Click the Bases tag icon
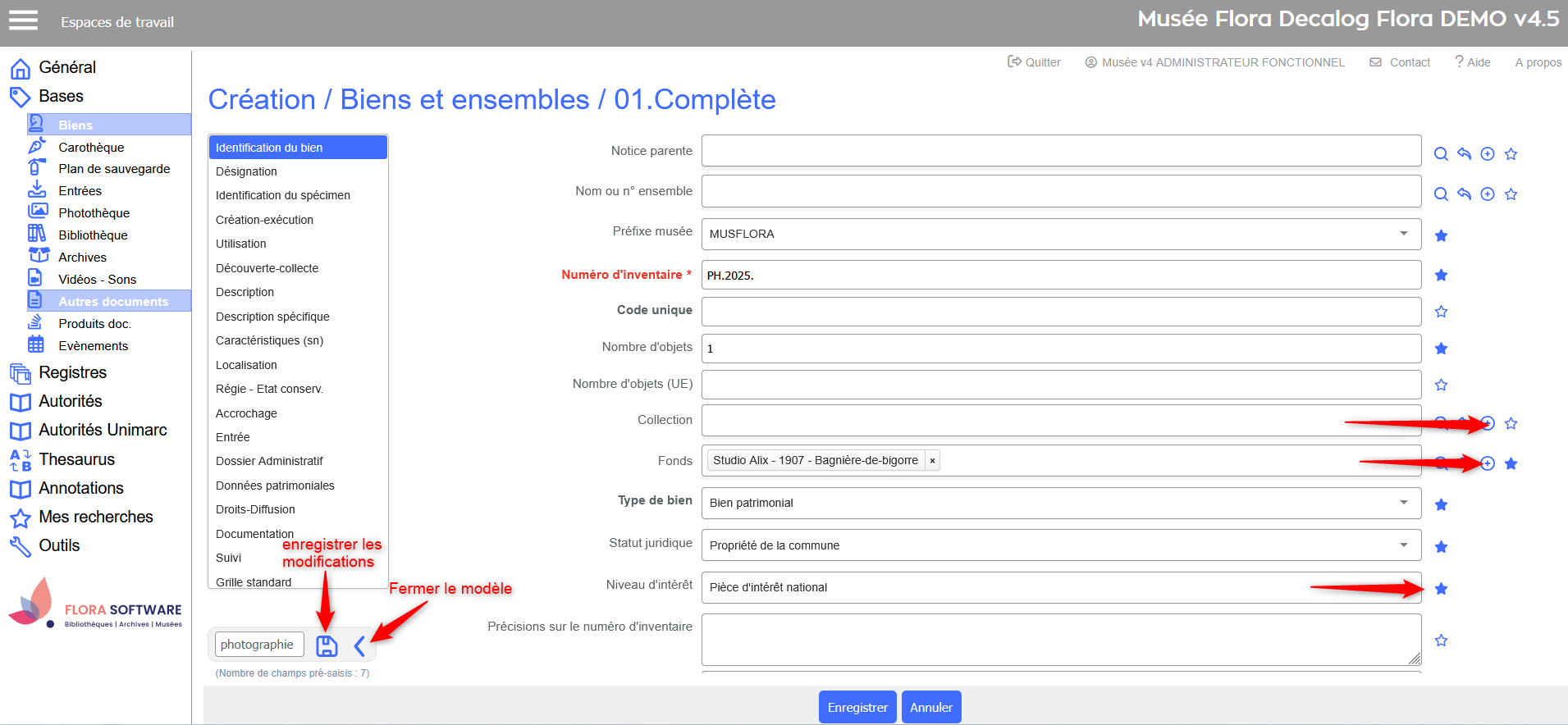The height and width of the screenshot is (725, 1568). point(21,97)
